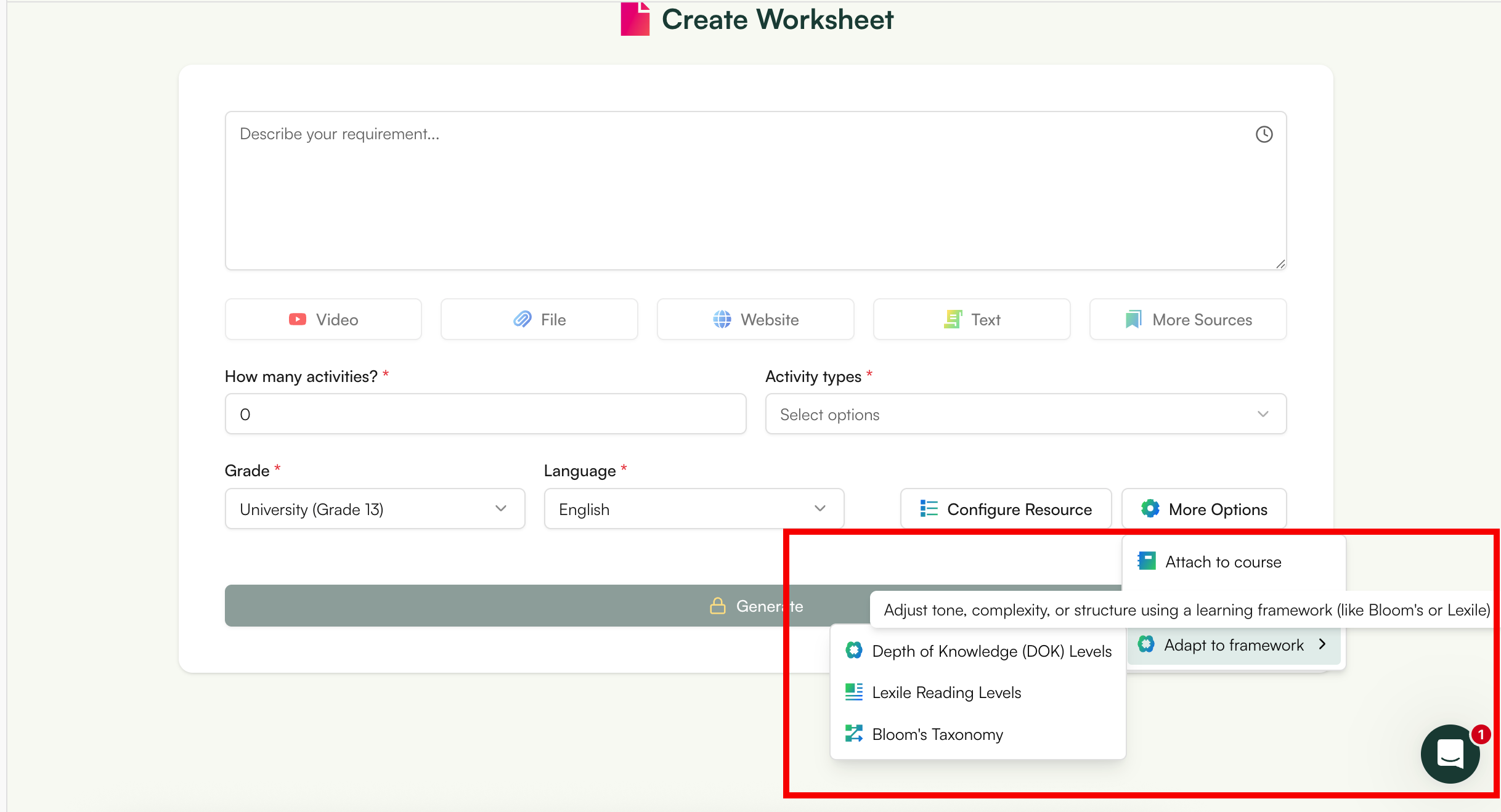
Task: Click the Bloom's Taxonomy arrows icon
Action: click(x=853, y=734)
